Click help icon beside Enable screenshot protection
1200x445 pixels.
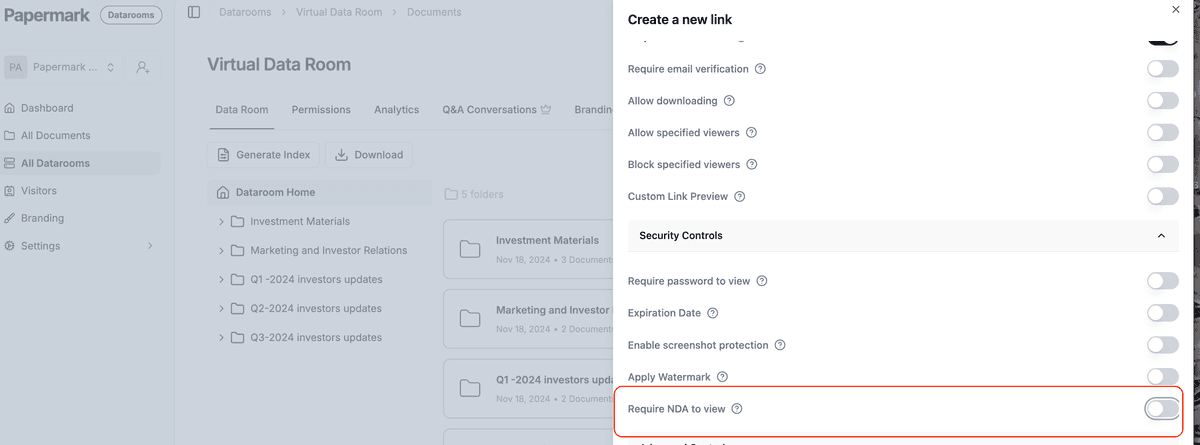pos(780,345)
